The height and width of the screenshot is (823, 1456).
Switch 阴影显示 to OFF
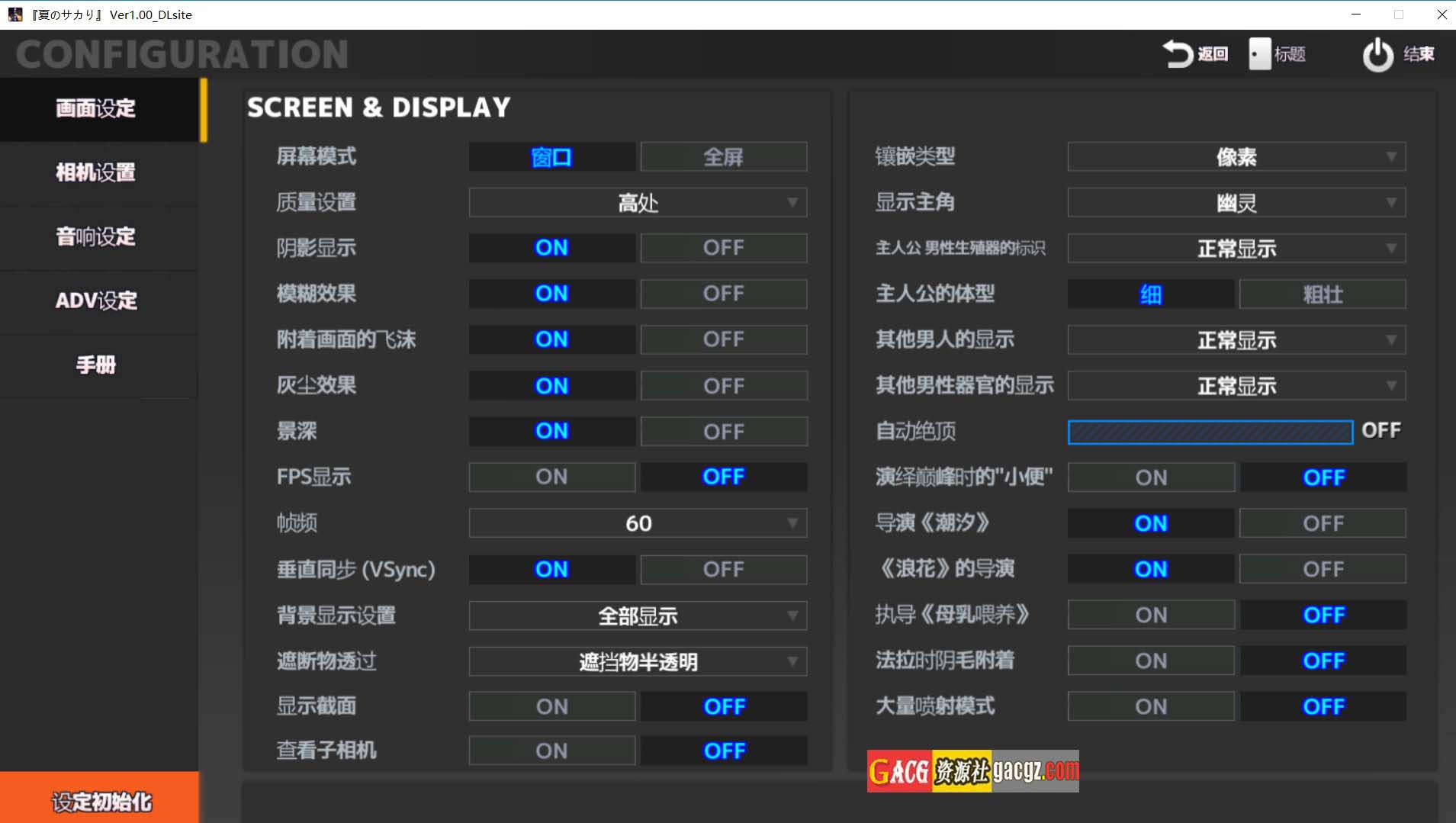(723, 248)
